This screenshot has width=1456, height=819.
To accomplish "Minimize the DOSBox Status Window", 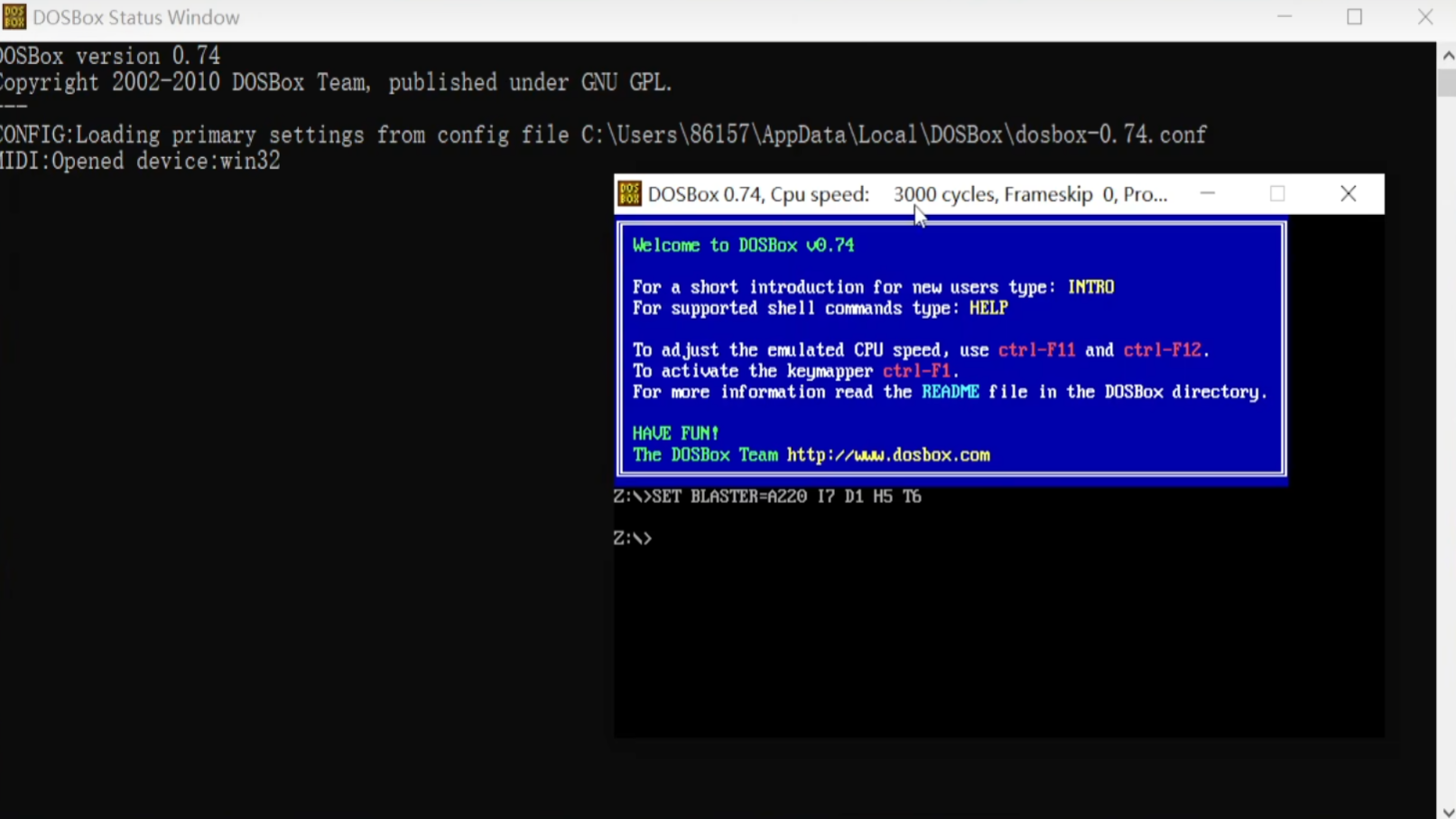I will pos(1284,16).
